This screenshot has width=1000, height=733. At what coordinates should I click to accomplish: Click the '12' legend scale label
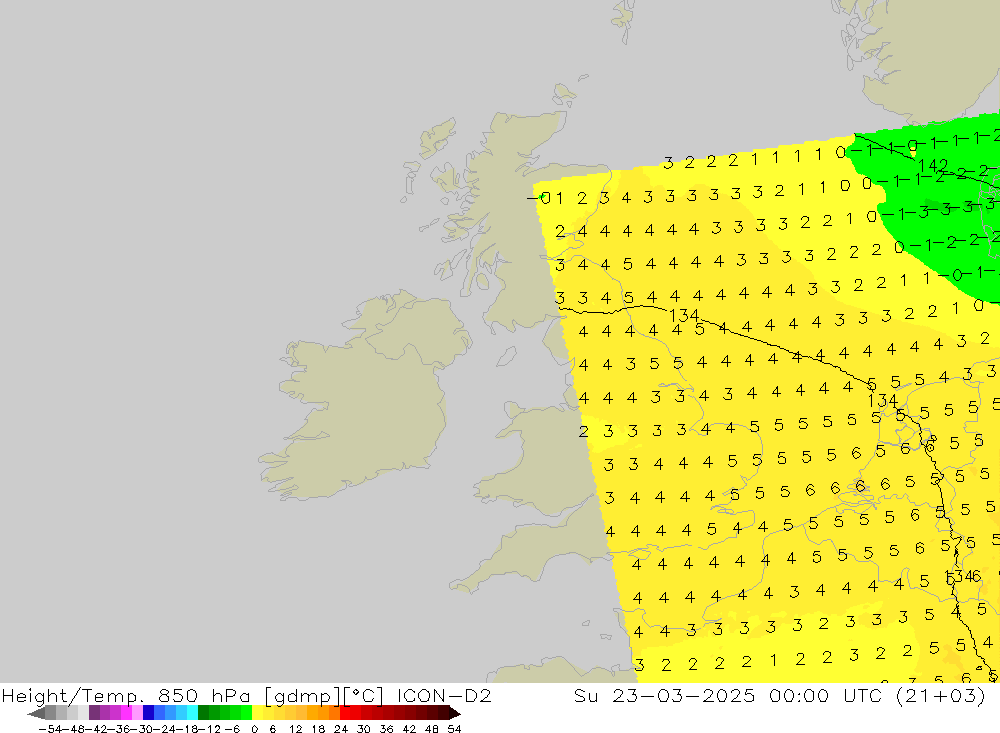pyautogui.click(x=295, y=729)
